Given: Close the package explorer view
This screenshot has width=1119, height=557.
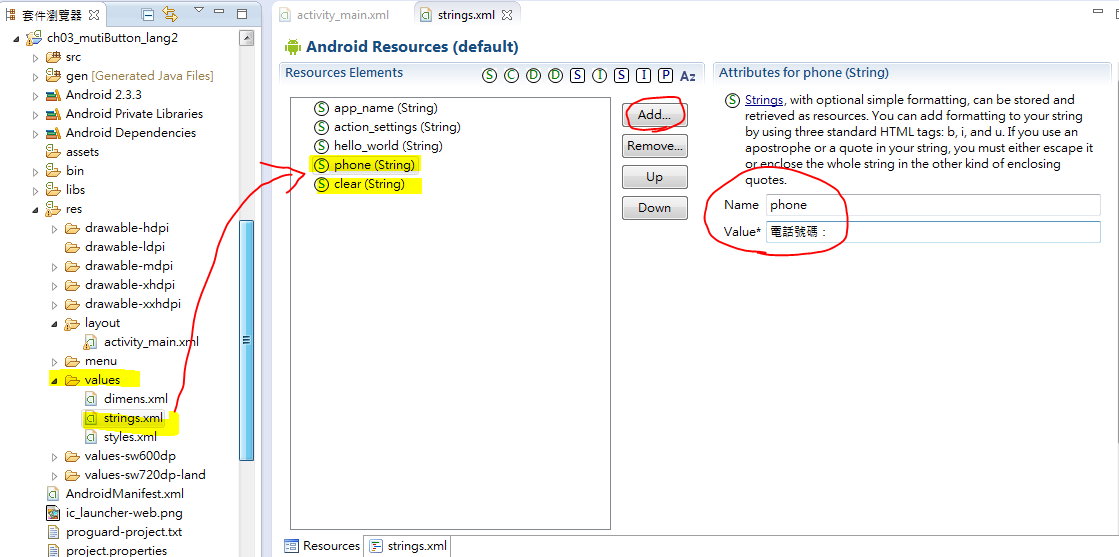Looking at the screenshot, I should click(x=96, y=14).
